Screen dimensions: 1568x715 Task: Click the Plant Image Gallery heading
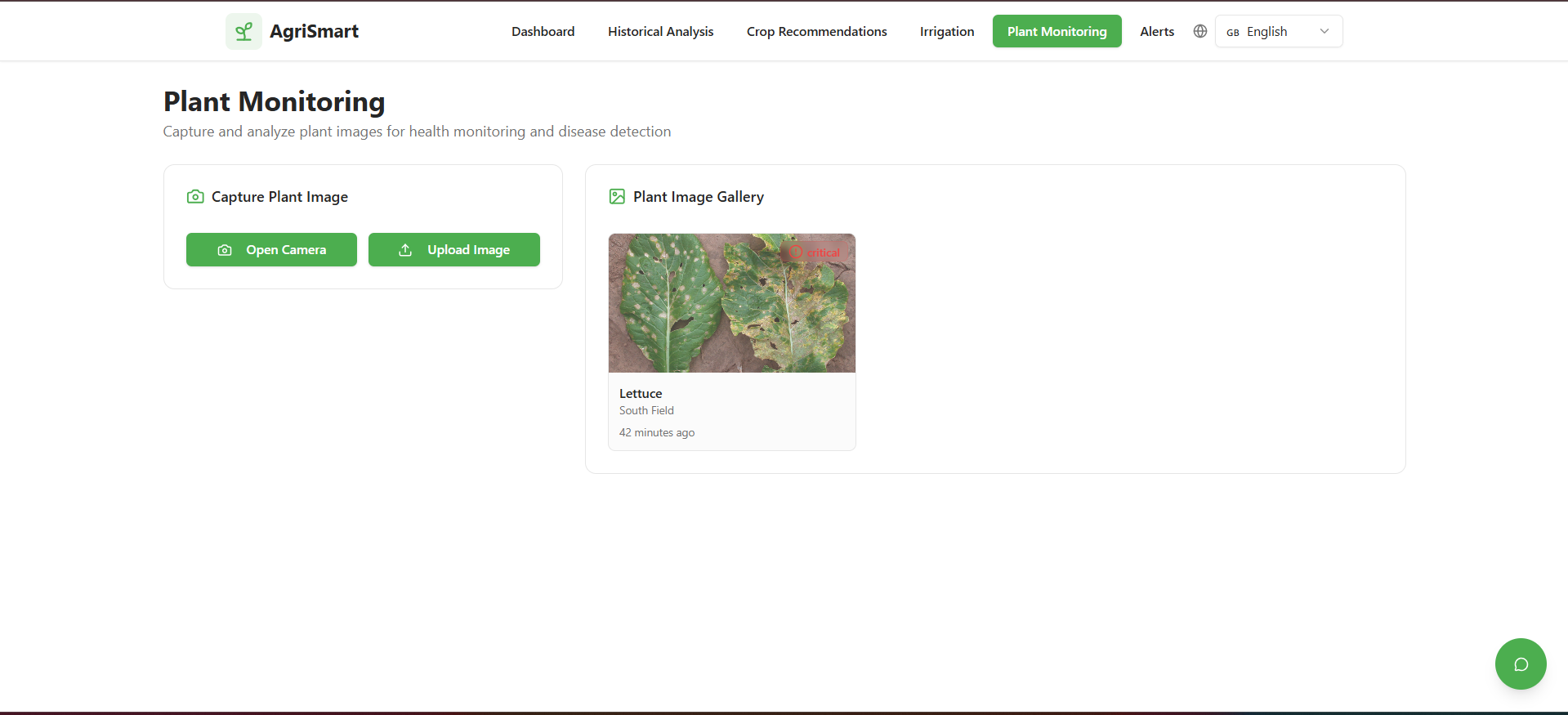pyautogui.click(x=699, y=197)
